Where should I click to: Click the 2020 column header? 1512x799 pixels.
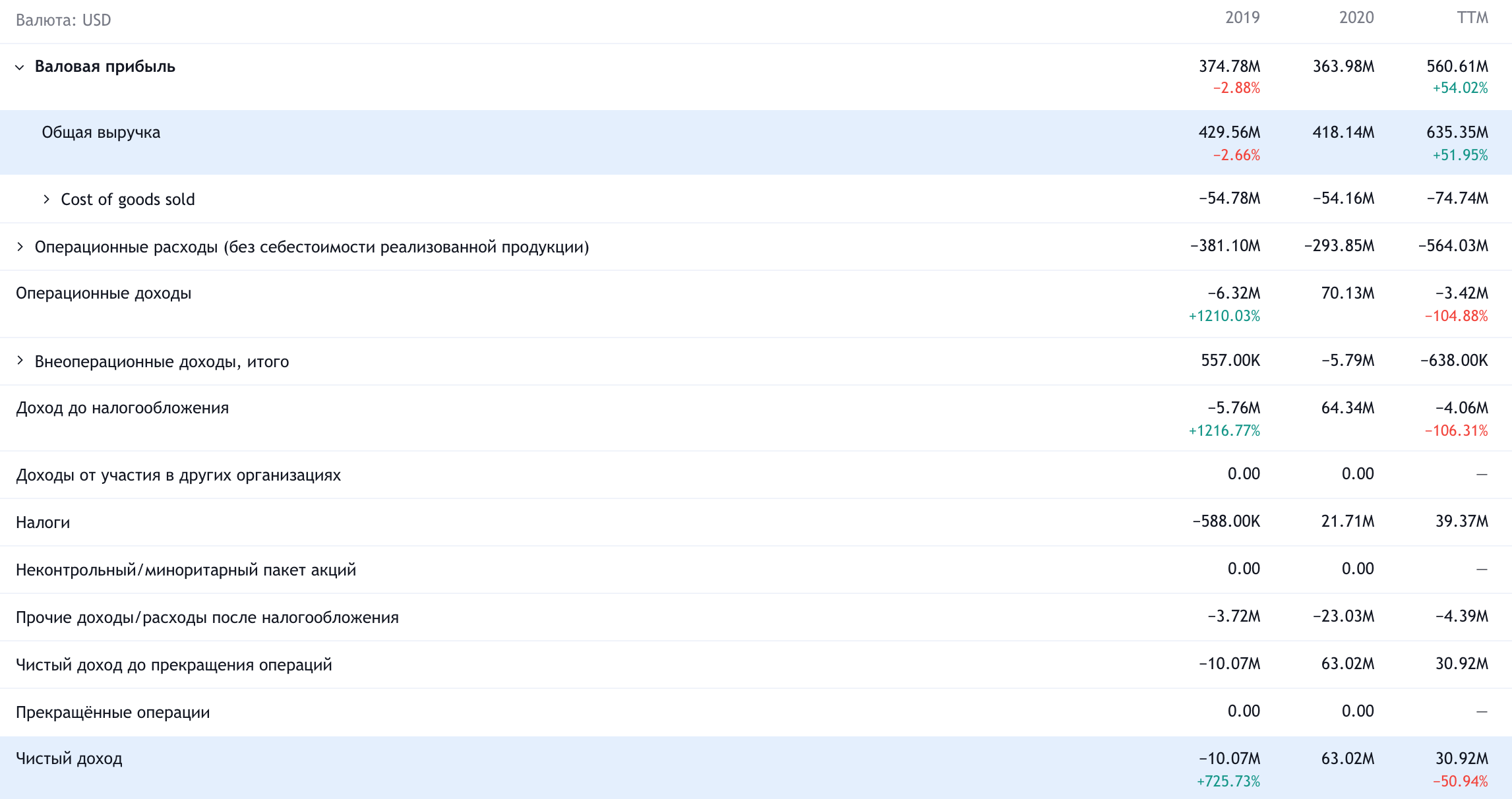(1356, 18)
